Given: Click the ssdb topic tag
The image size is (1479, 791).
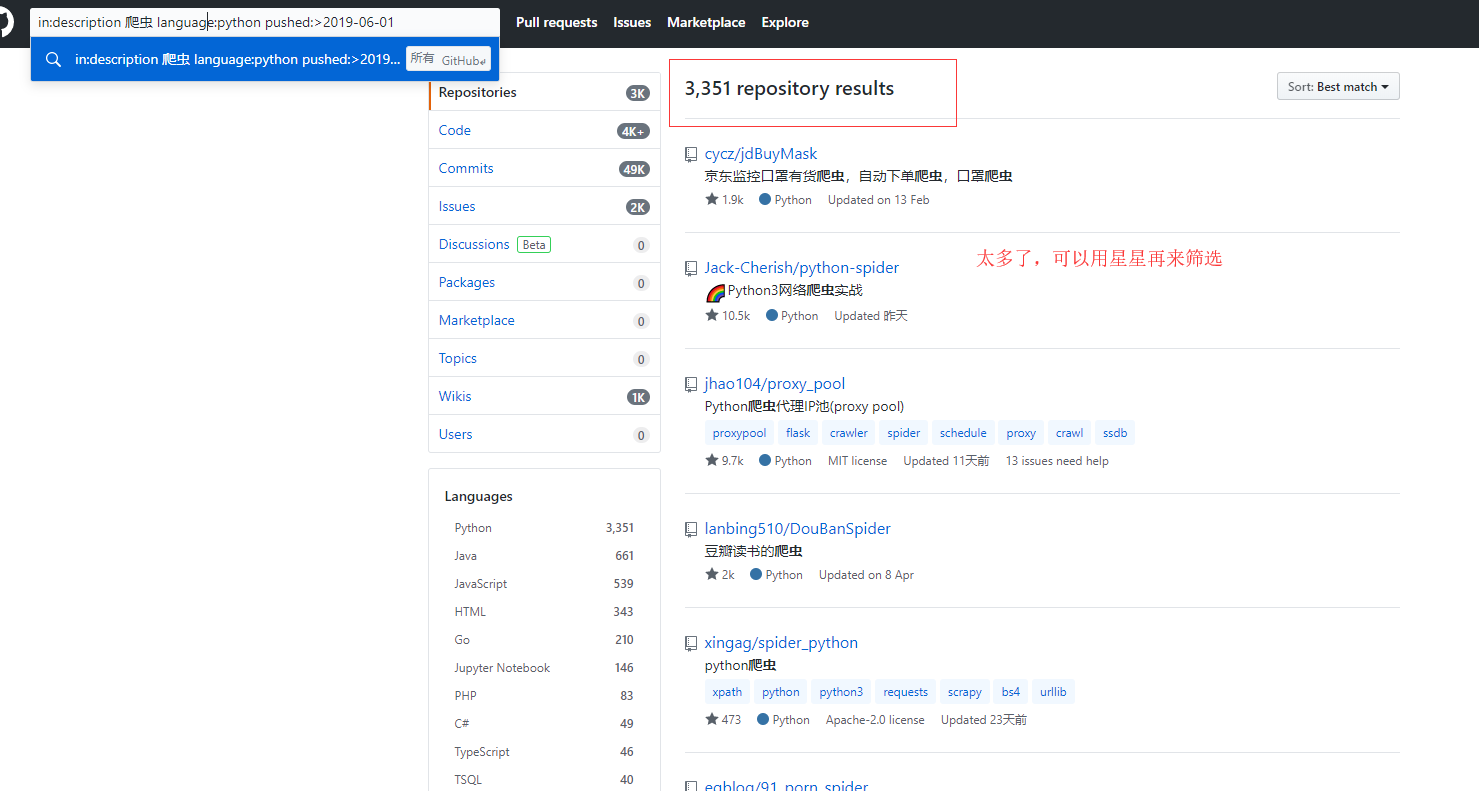Looking at the screenshot, I should click(x=1115, y=433).
